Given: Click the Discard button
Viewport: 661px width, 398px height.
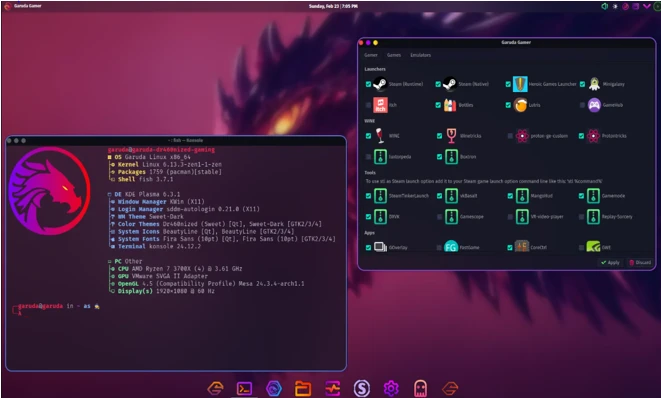Looking at the screenshot, I should 640,262.
